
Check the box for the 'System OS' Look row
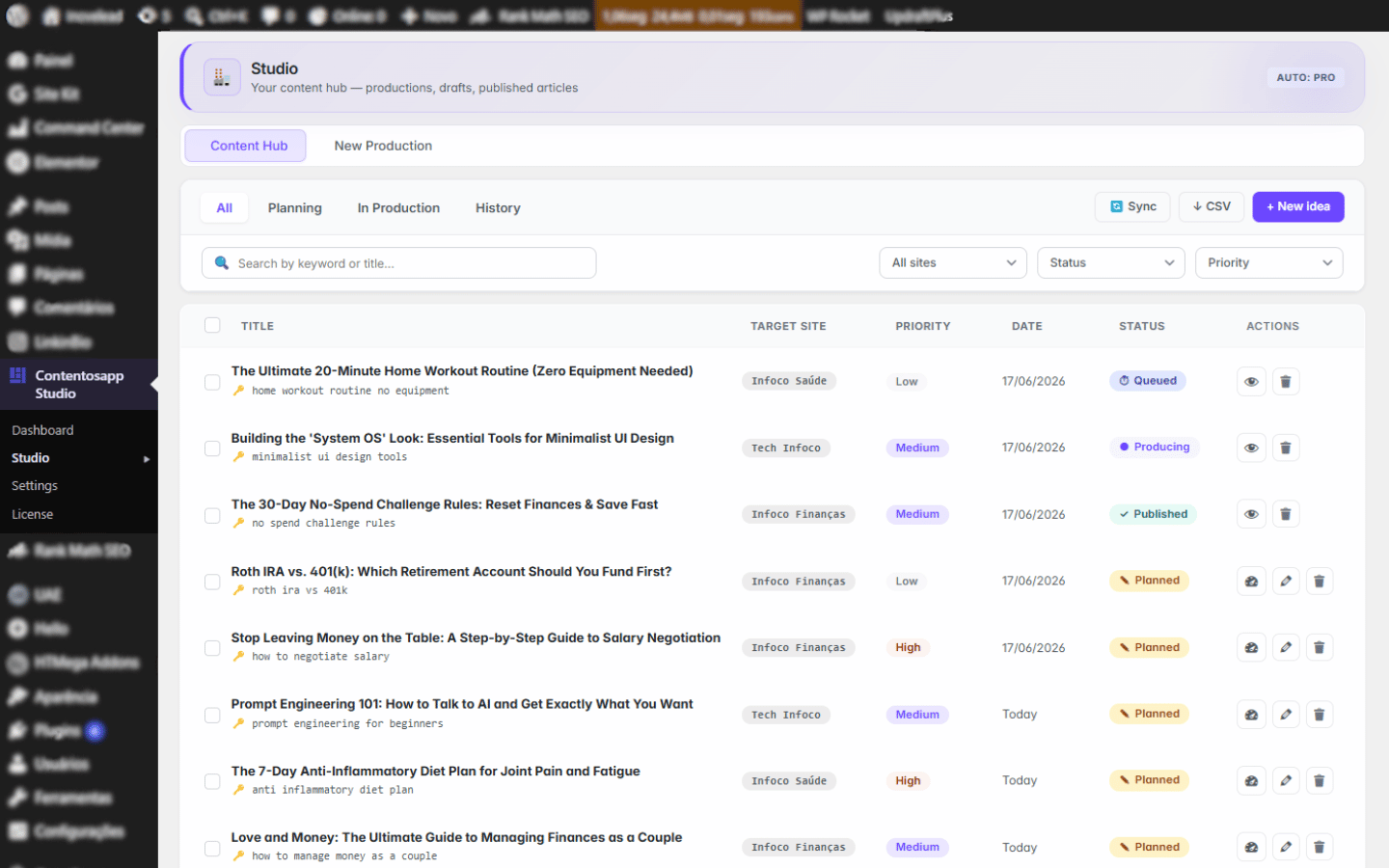(212, 448)
